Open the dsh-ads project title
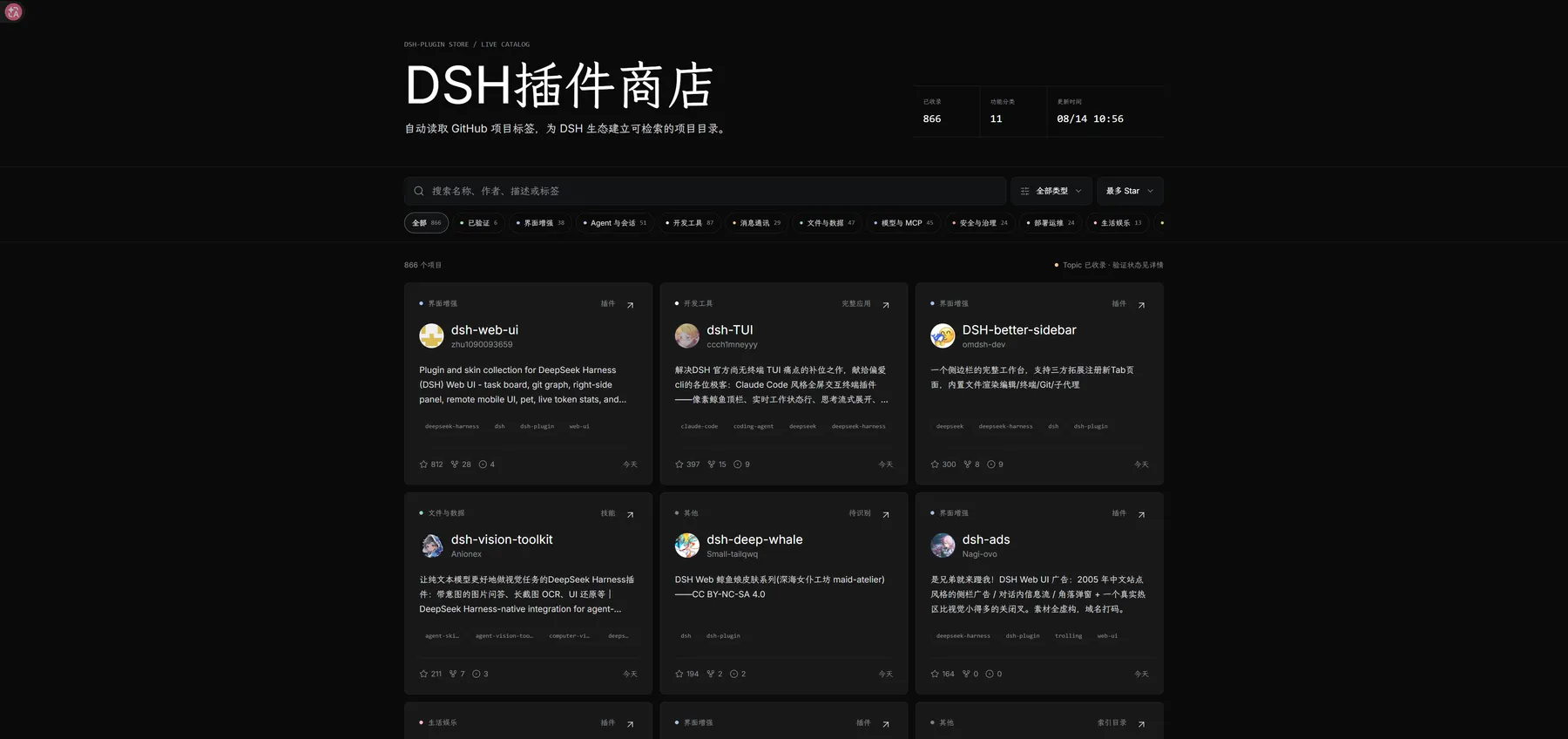This screenshot has width=1568, height=739. click(x=986, y=539)
